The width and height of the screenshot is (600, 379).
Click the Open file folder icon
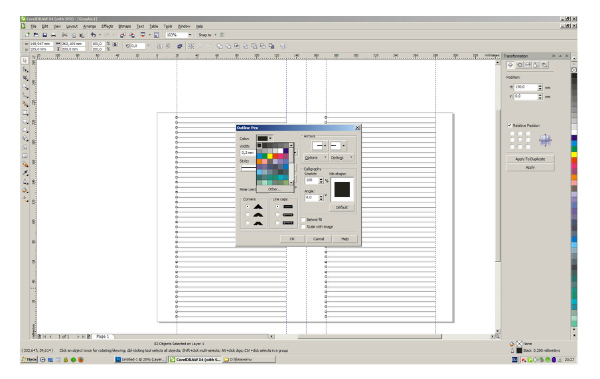click(x=36, y=35)
